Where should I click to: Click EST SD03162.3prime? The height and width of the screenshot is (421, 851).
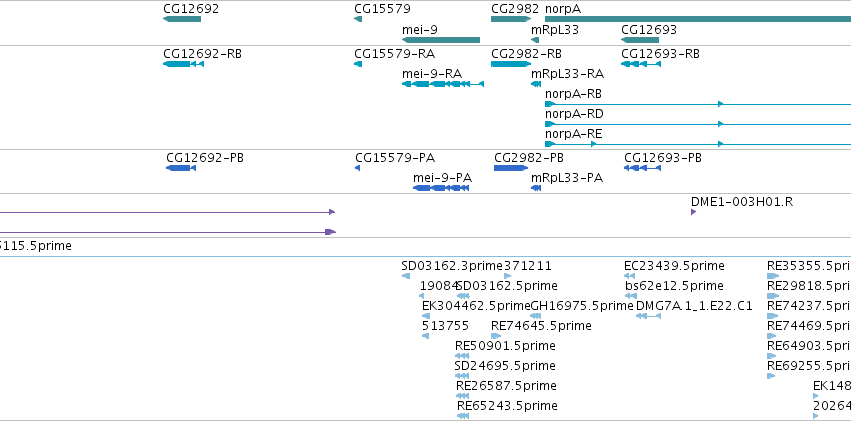click(x=406, y=276)
